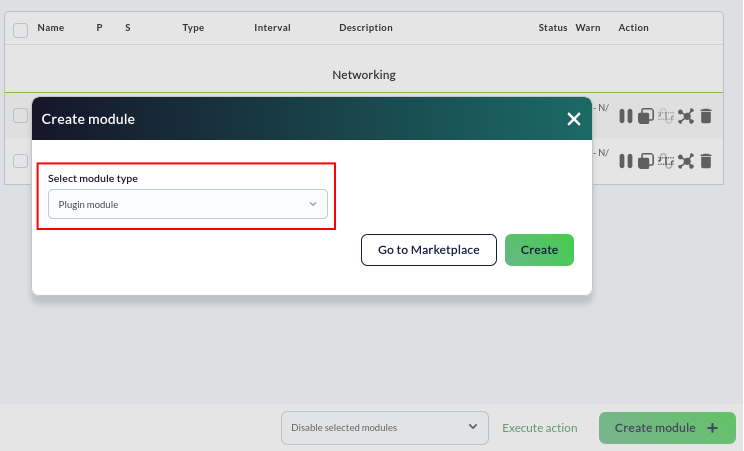Sort by the Status column header
This screenshot has width=744, height=451.
pyautogui.click(x=553, y=28)
